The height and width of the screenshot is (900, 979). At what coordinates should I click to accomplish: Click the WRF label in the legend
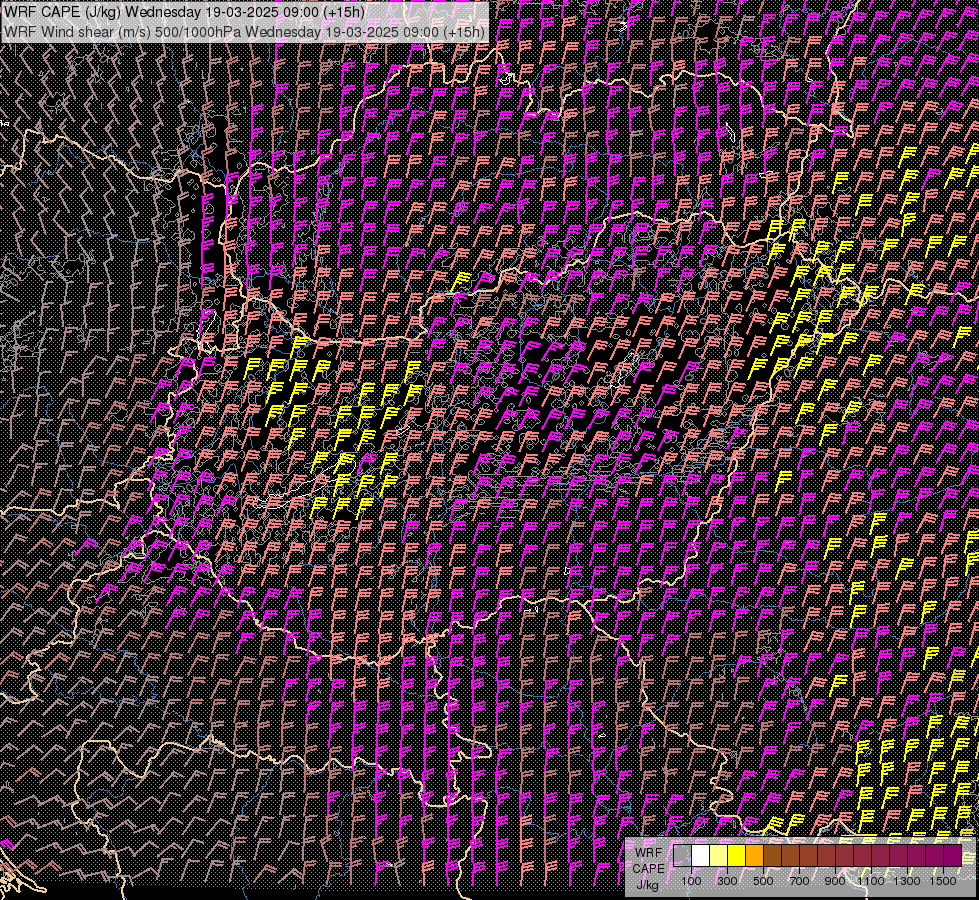[648, 853]
